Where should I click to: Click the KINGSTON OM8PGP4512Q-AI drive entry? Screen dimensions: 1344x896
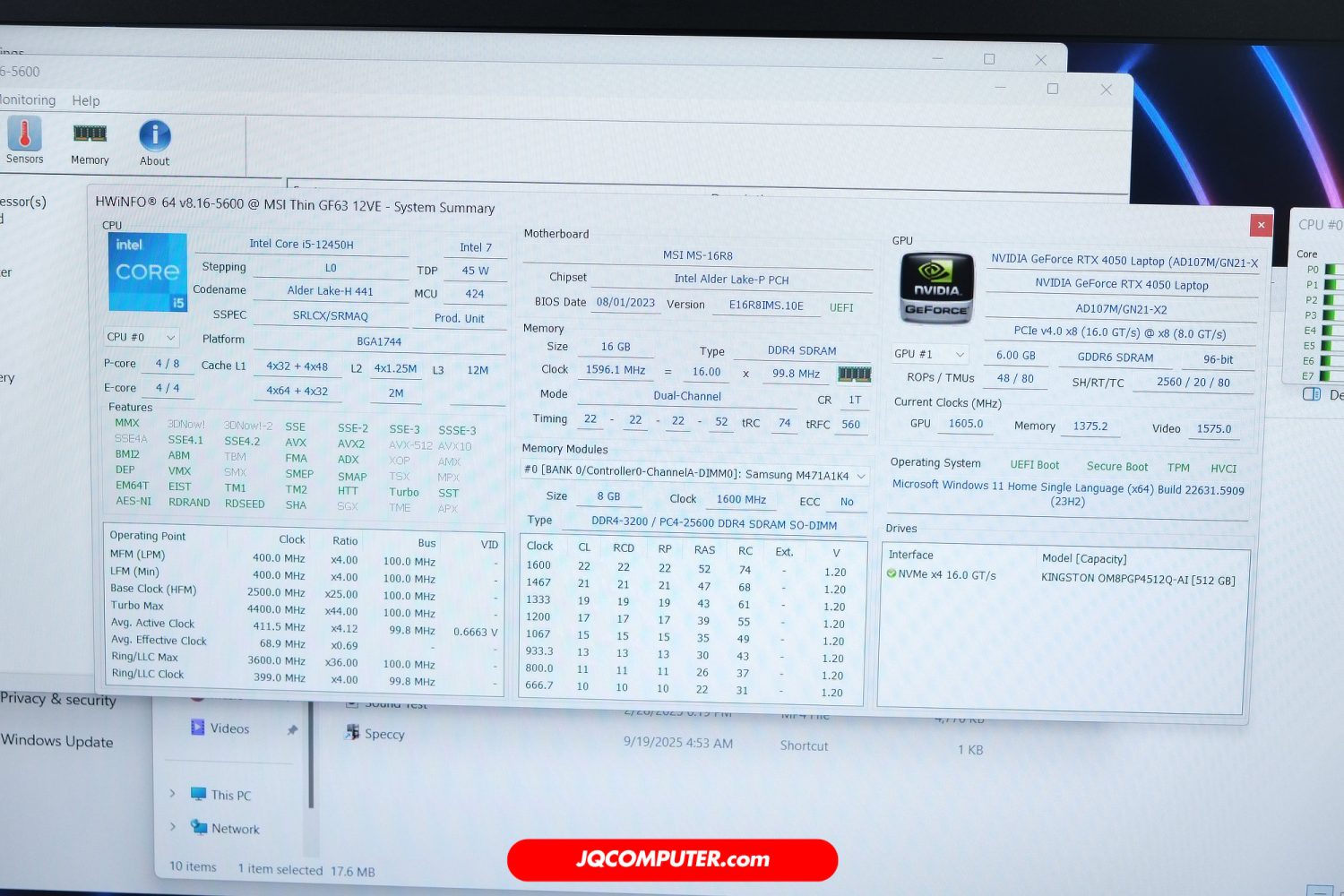coord(1138,579)
